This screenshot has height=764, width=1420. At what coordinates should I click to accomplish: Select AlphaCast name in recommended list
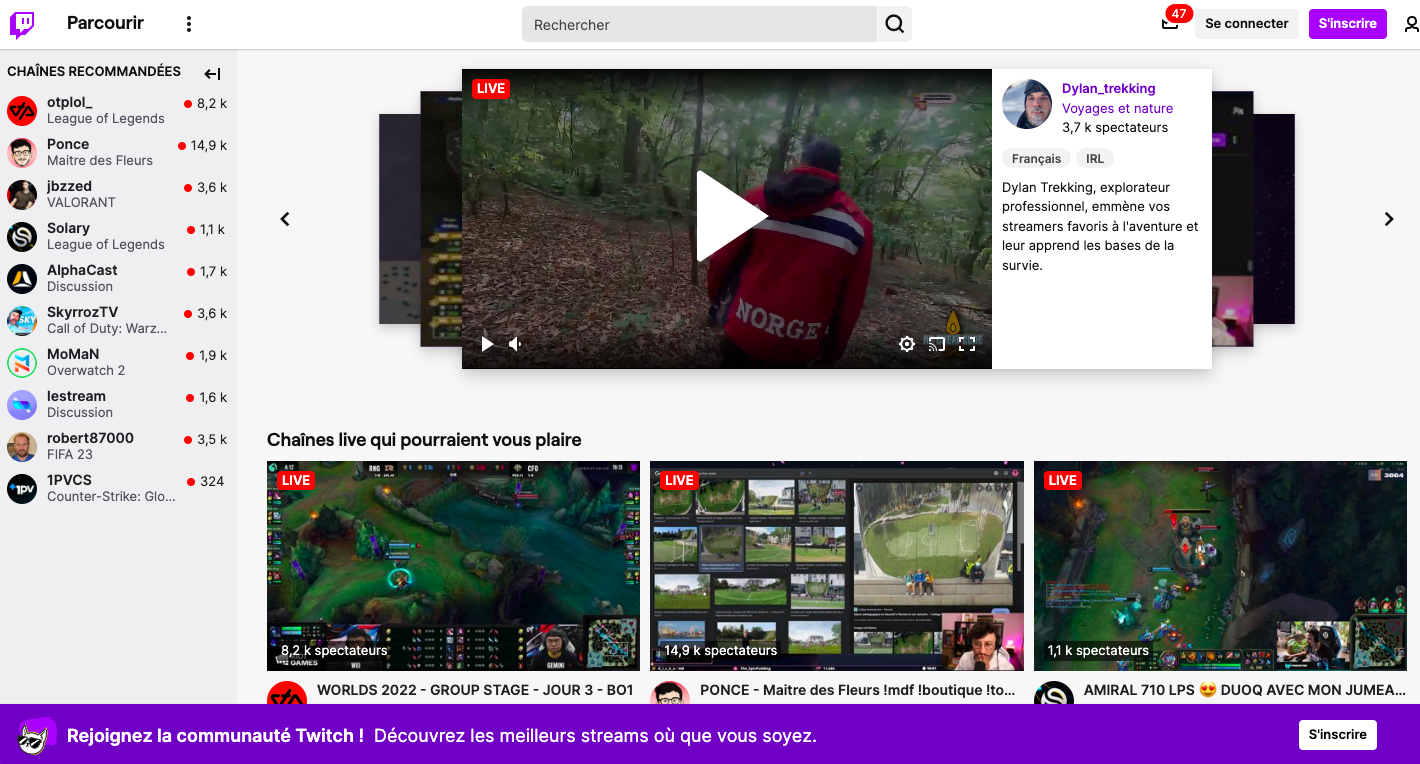coord(82,270)
